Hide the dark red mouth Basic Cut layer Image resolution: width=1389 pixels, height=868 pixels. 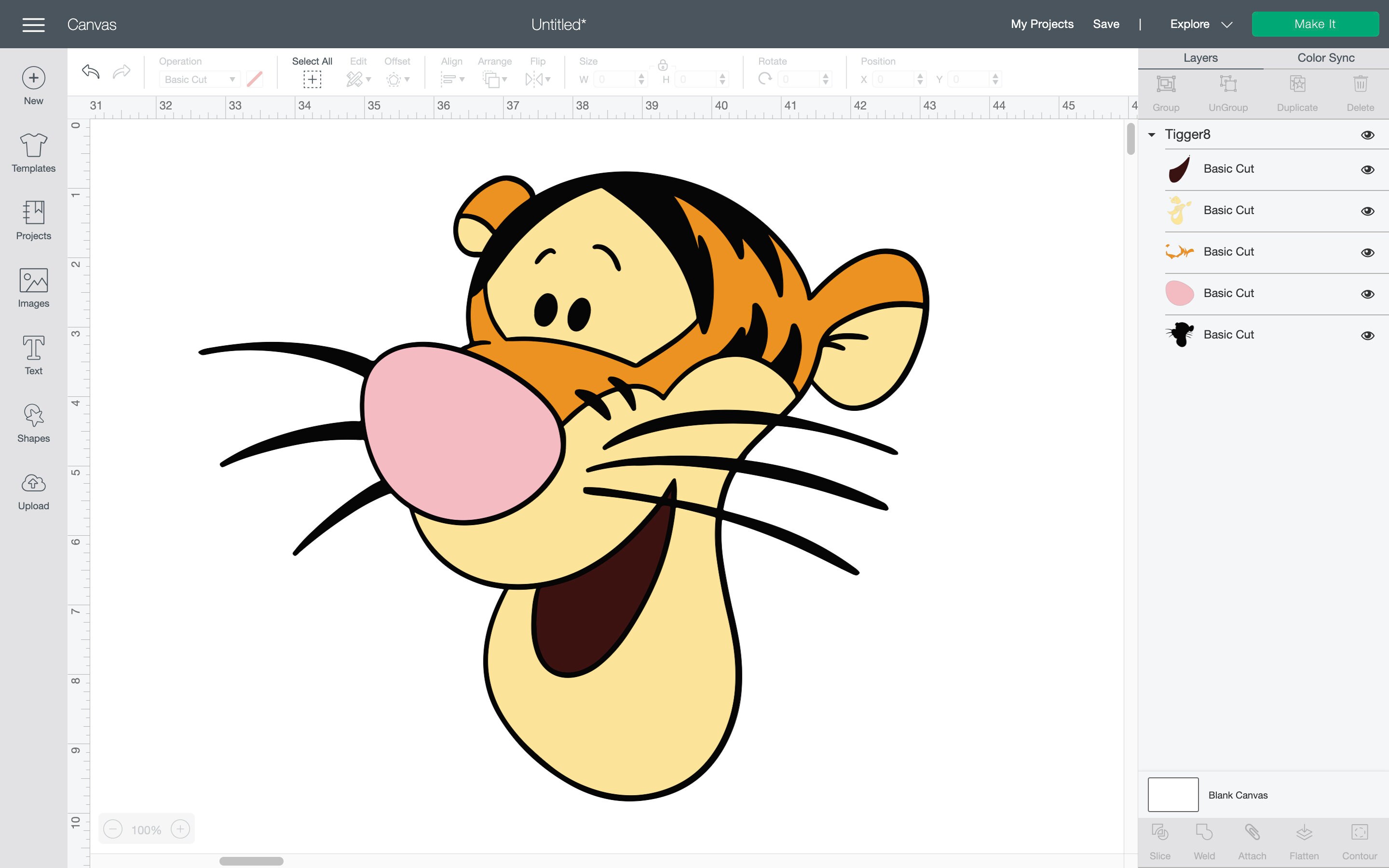[1367, 170]
